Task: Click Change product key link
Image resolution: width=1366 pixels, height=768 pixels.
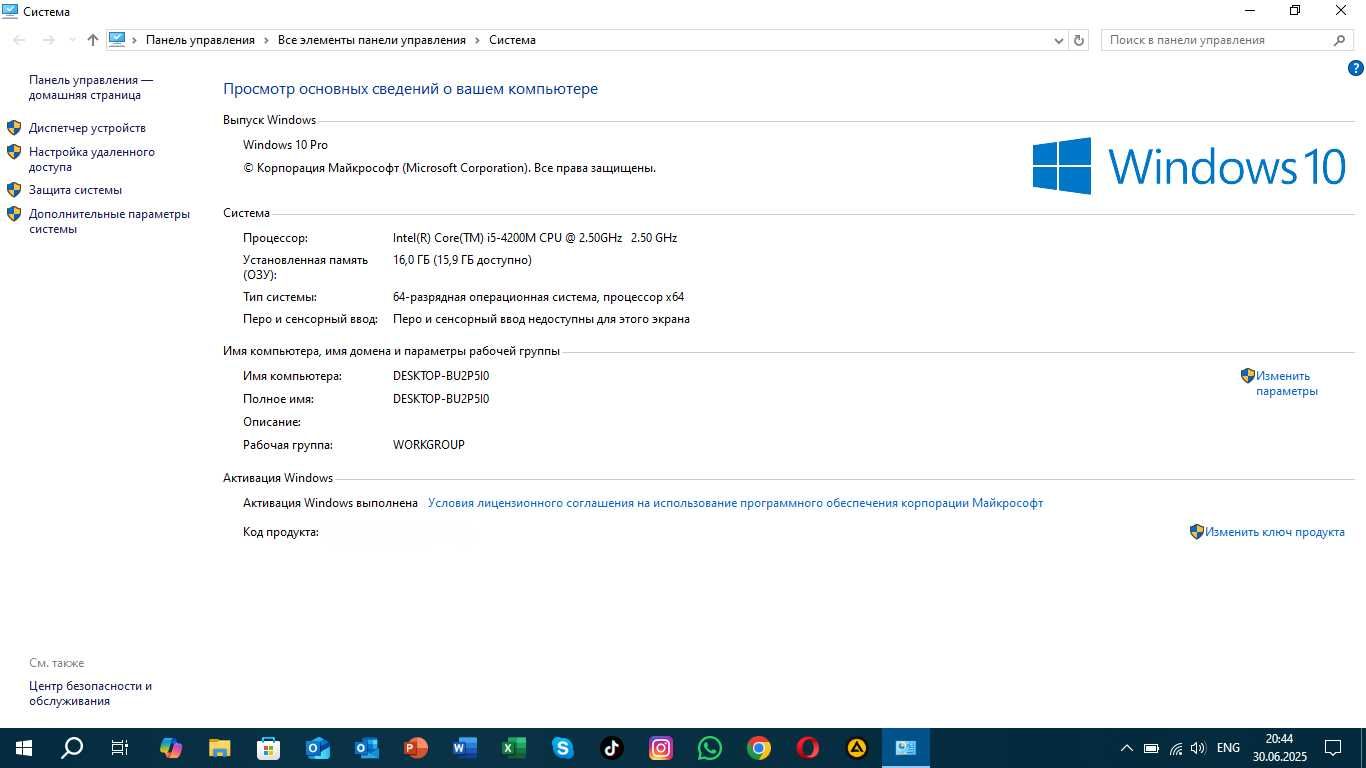Action: tap(1274, 532)
